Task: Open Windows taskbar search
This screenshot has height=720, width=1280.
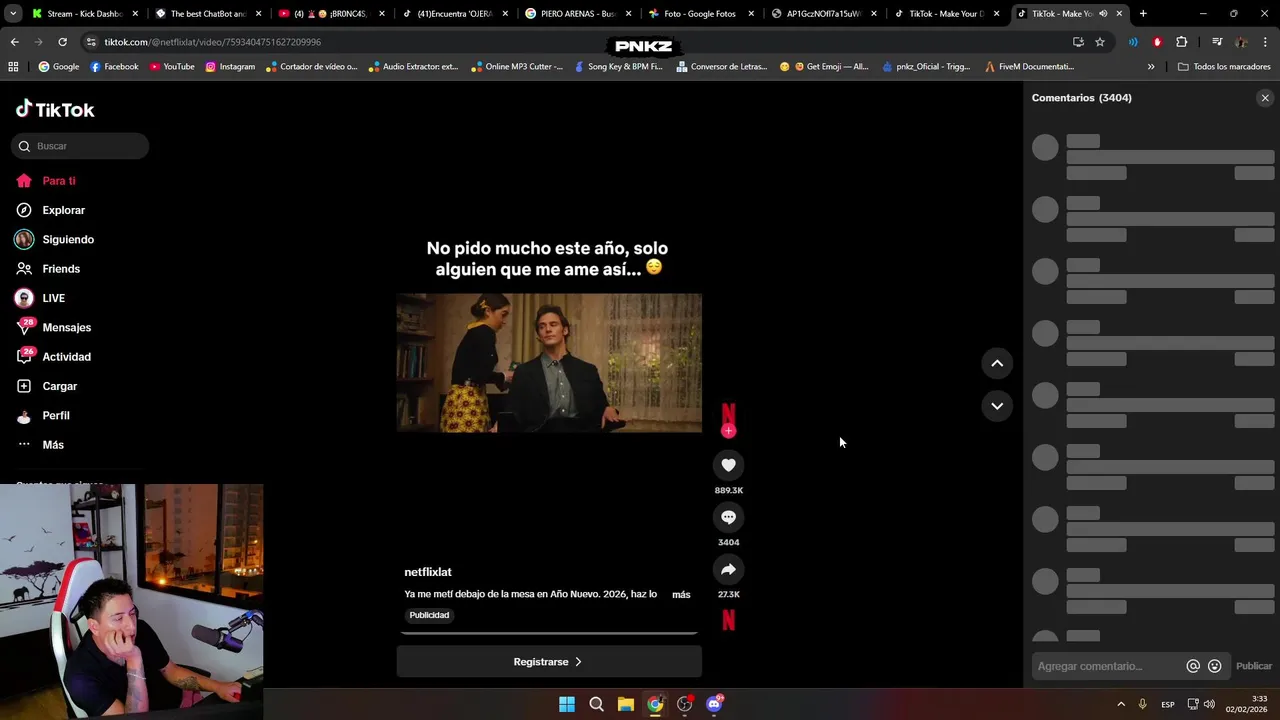Action: (596, 704)
